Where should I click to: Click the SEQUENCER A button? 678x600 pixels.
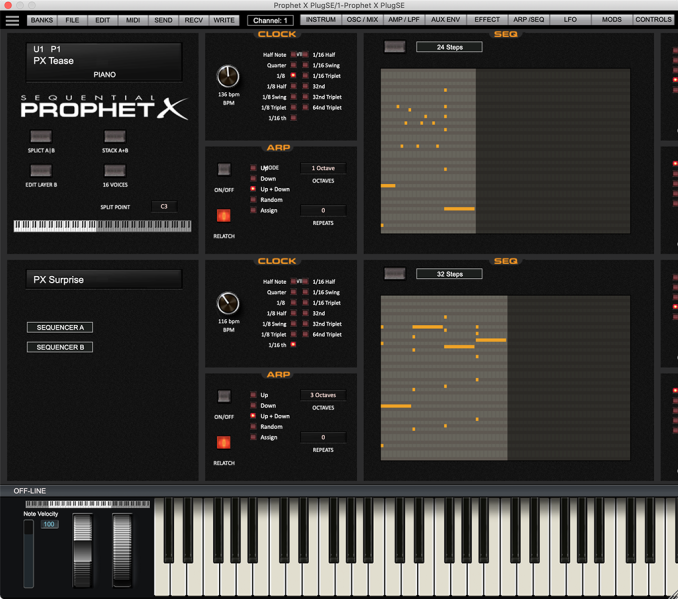[60, 327]
